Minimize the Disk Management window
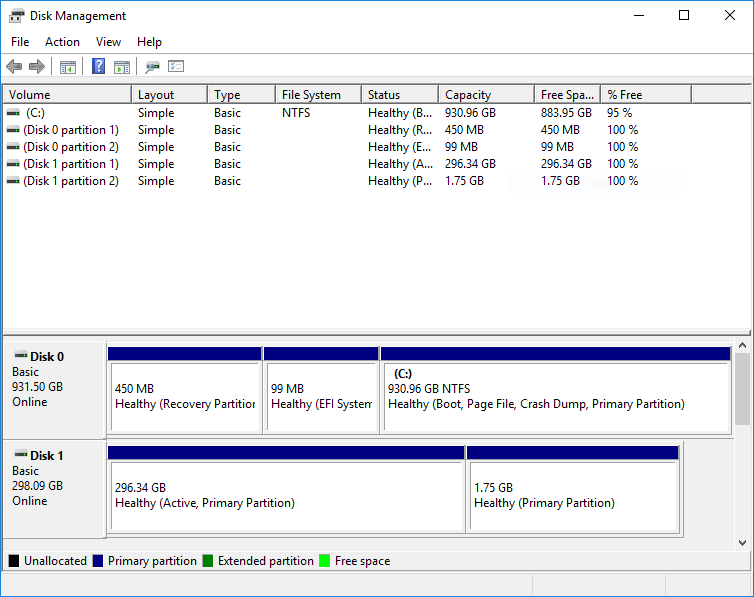The width and height of the screenshot is (754, 597). click(639, 15)
